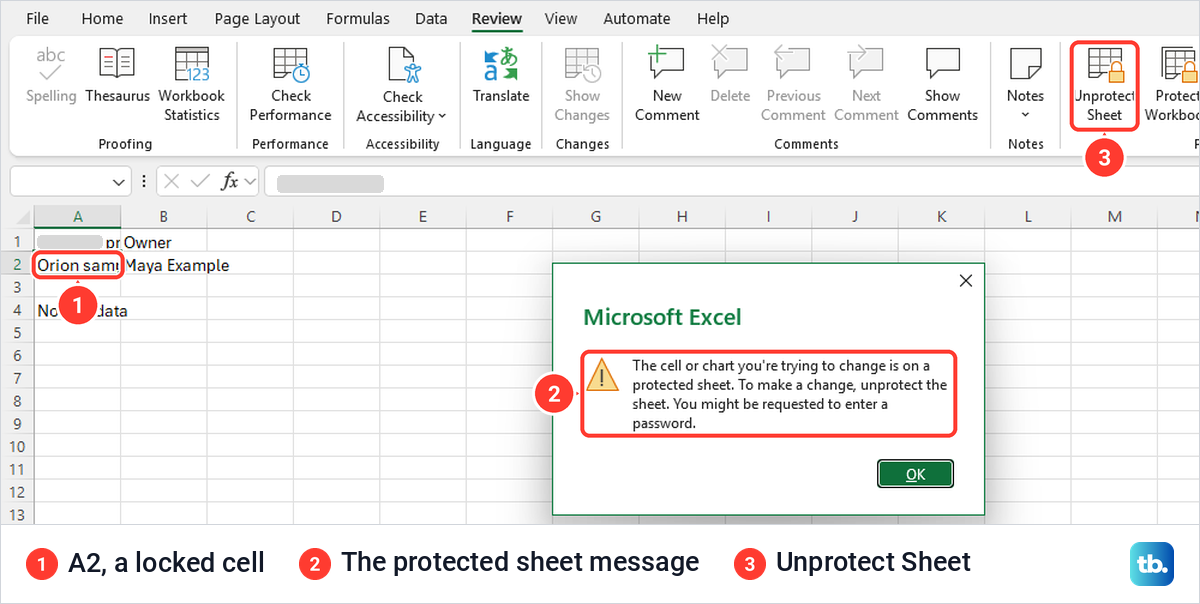Click in the formula bar input
The image size is (1200, 604).
[x=731, y=183]
